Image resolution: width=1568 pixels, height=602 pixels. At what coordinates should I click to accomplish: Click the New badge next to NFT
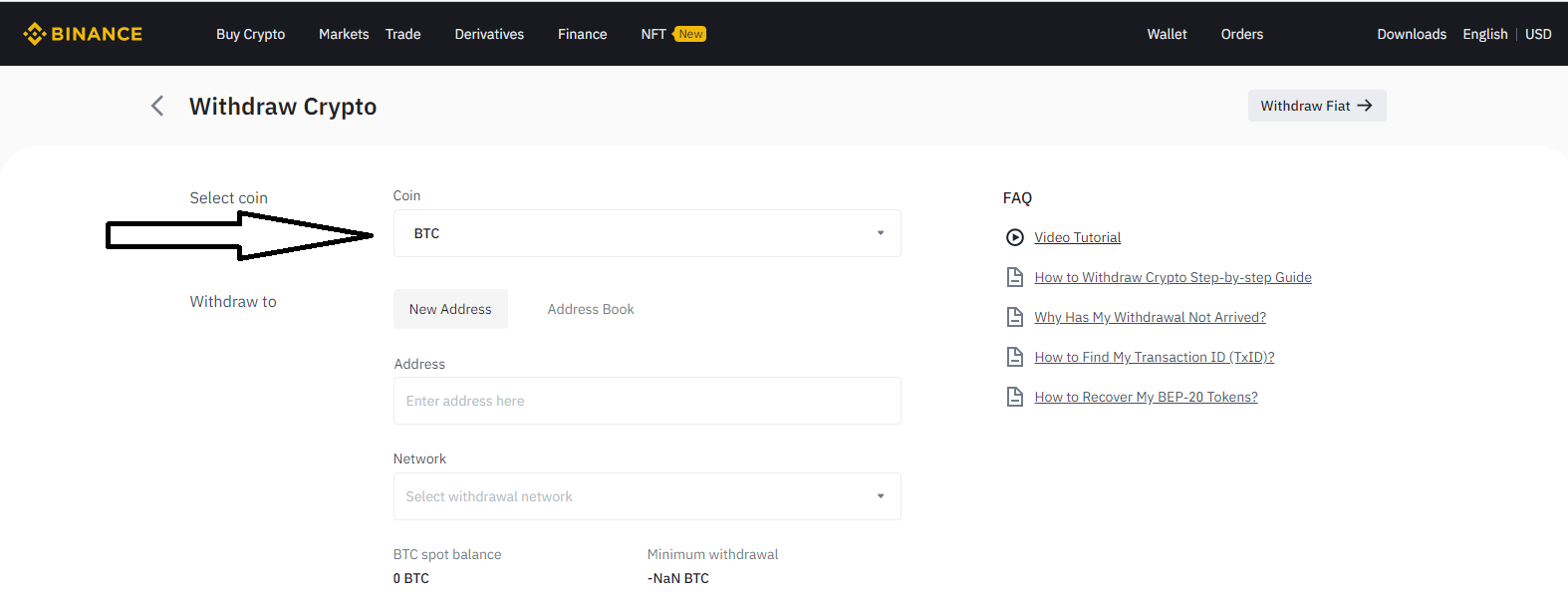point(690,34)
